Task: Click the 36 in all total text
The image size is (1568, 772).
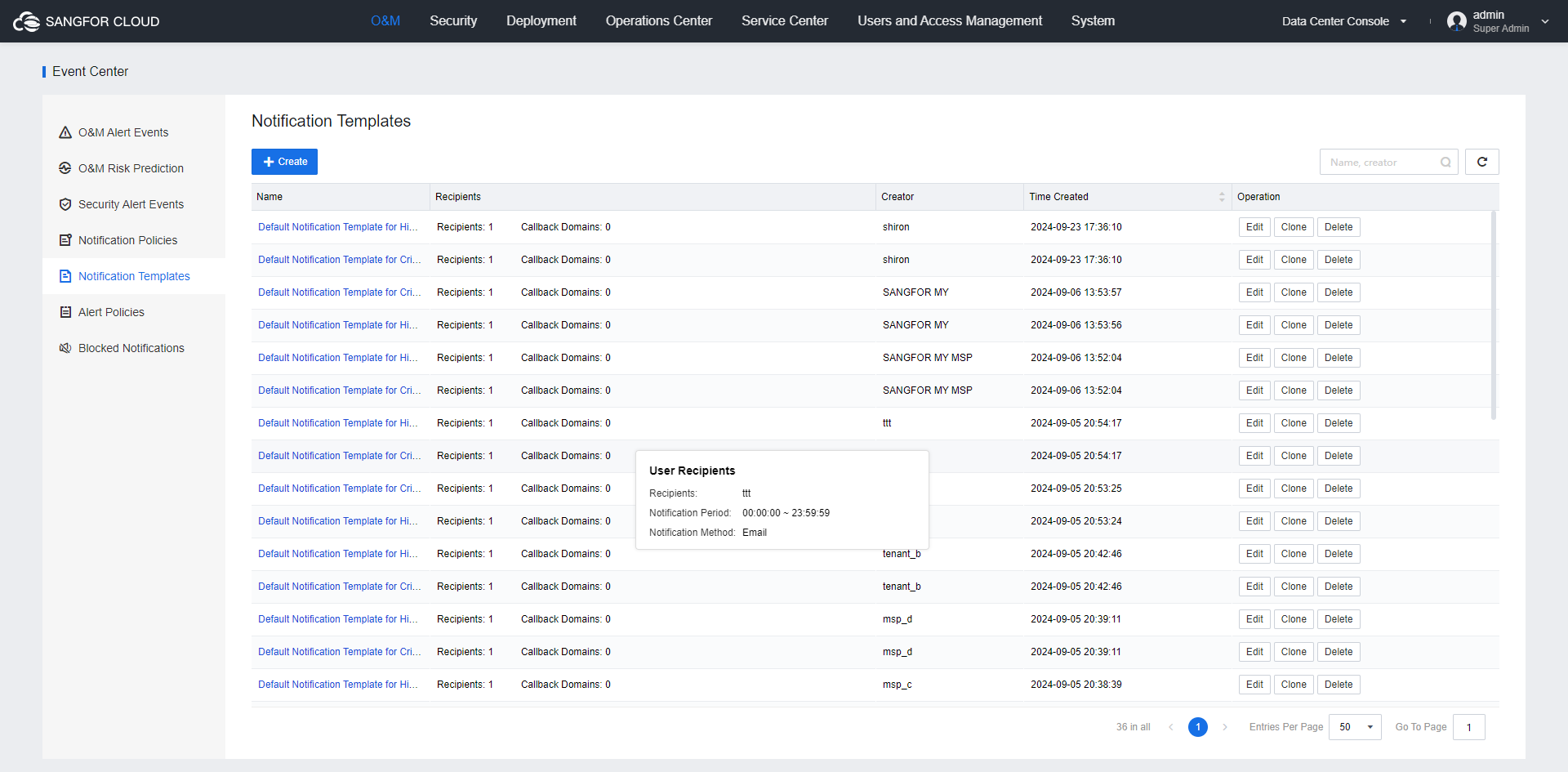Action: [1134, 727]
